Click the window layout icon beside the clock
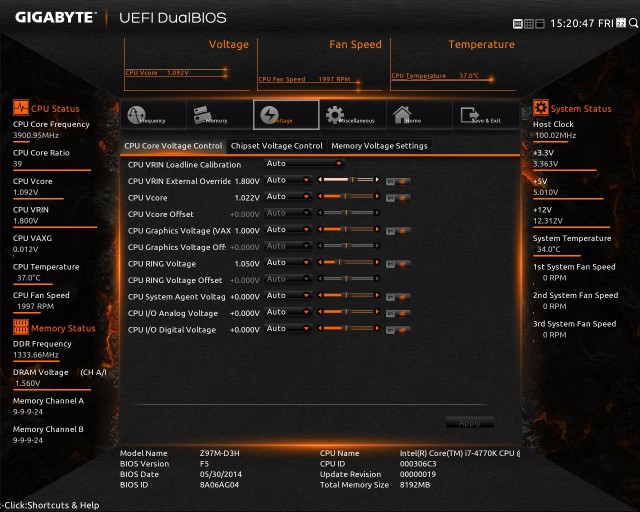640x512 pixels. 540,24
